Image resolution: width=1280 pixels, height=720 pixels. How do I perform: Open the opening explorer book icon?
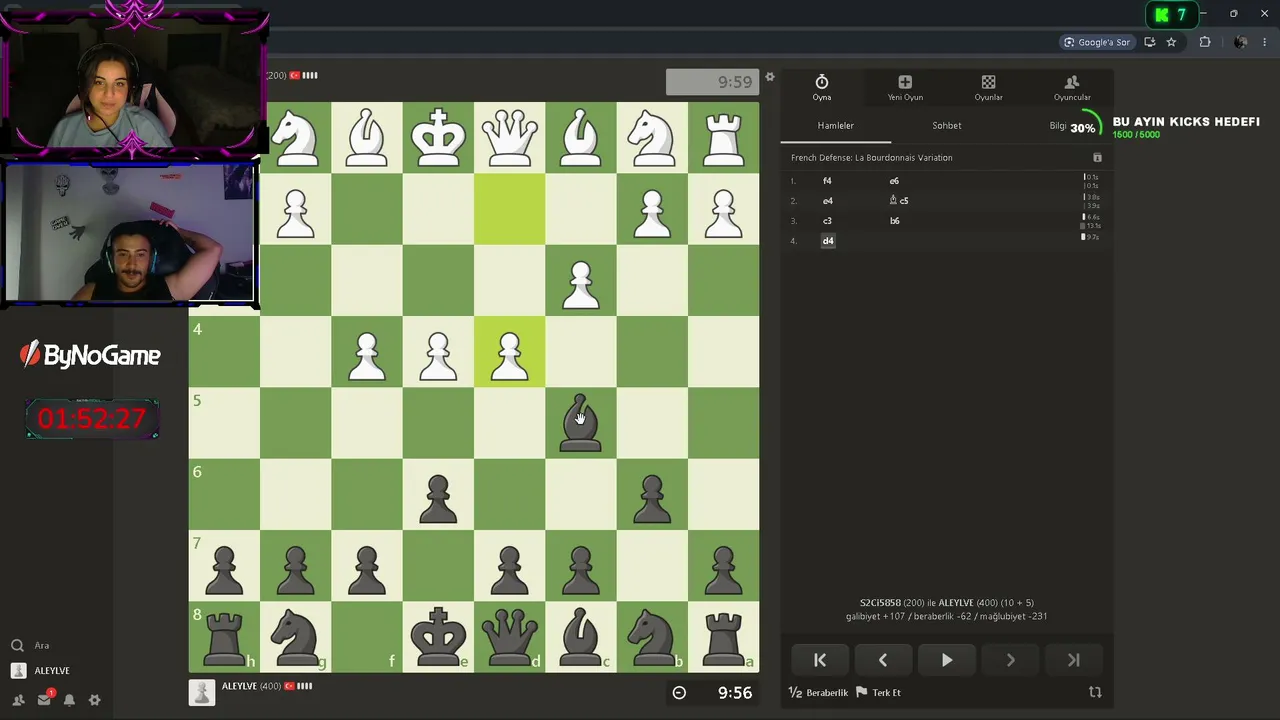1097,158
